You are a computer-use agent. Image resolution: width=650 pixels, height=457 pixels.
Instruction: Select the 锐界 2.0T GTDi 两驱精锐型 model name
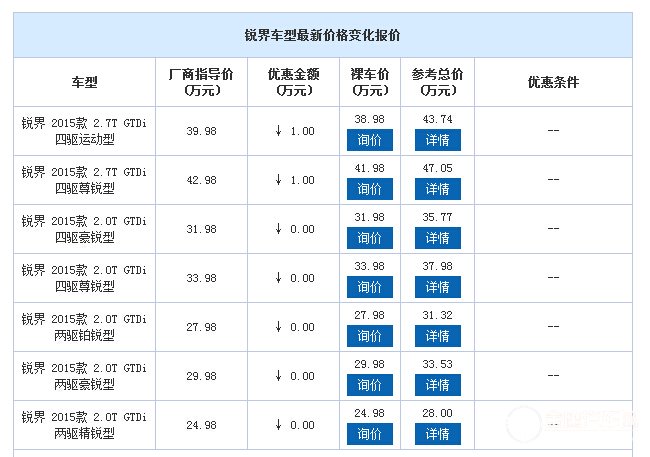click(x=85, y=425)
